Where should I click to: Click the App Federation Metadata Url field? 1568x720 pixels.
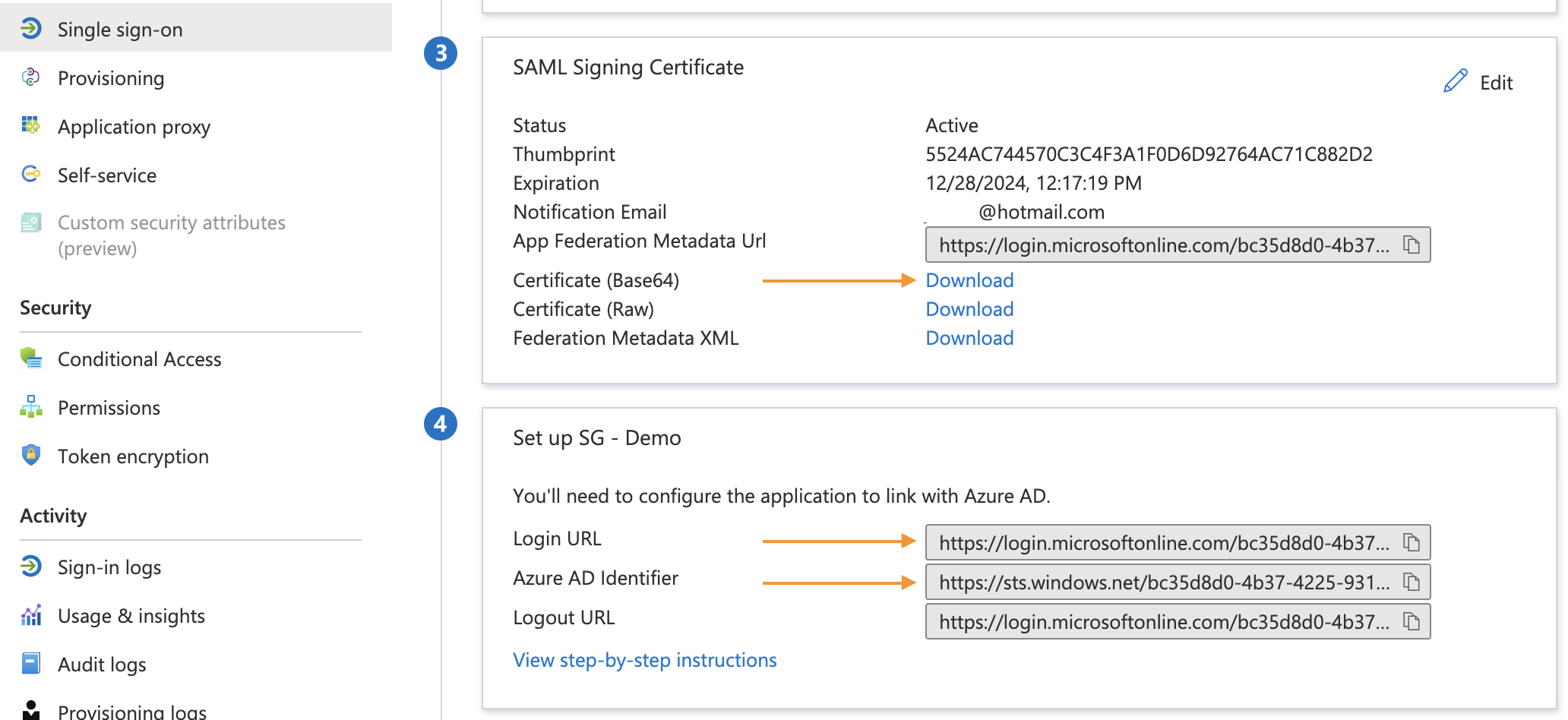[x=1178, y=245]
